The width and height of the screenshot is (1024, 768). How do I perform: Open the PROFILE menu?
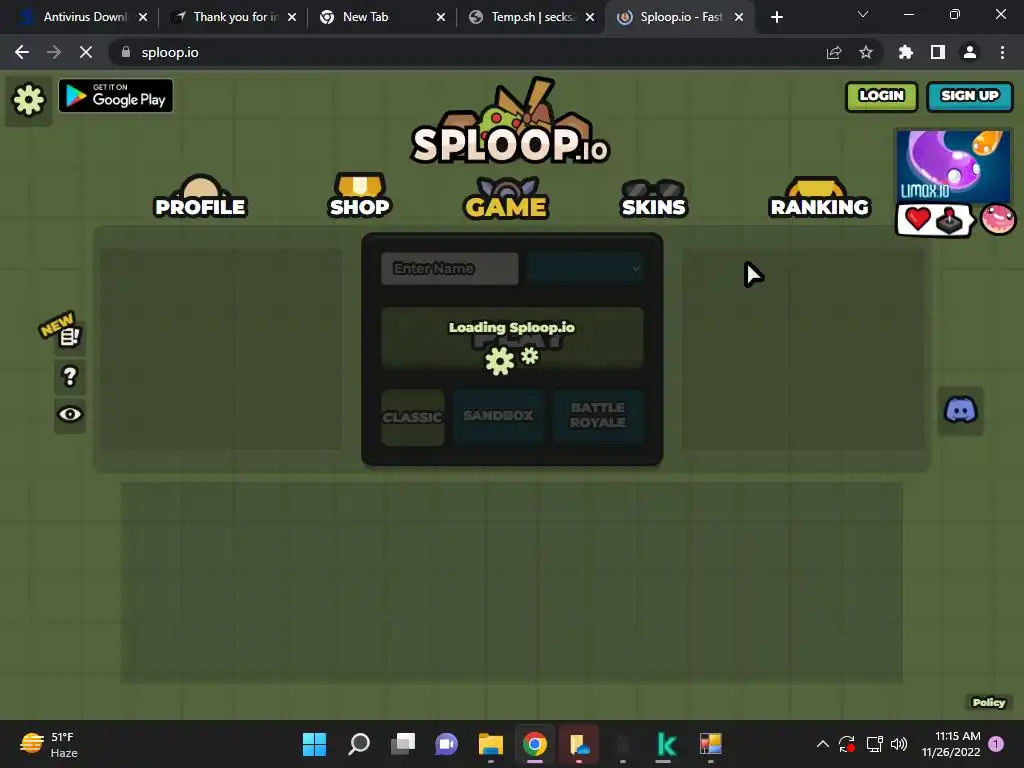[200, 197]
